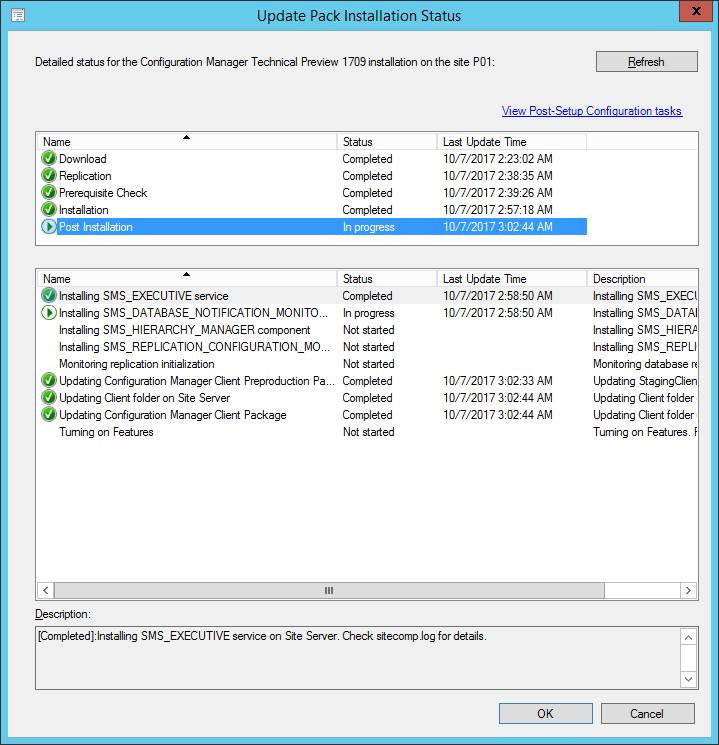Viewport: 719px width, 745px height.
Task: Click Updating StagingClien description cell
Action: point(645,381)
